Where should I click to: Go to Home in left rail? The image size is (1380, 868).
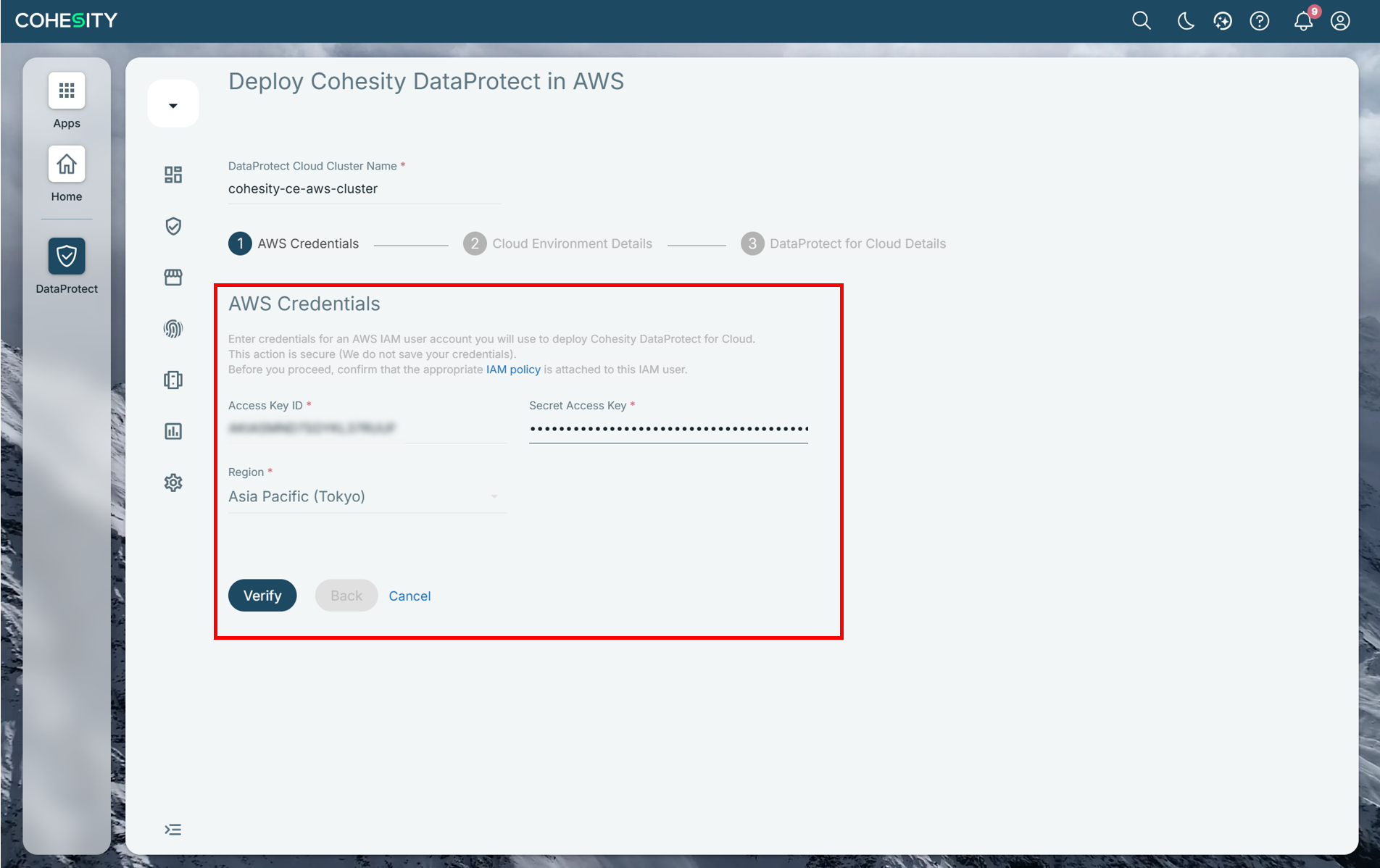click(x=67, y=164)
